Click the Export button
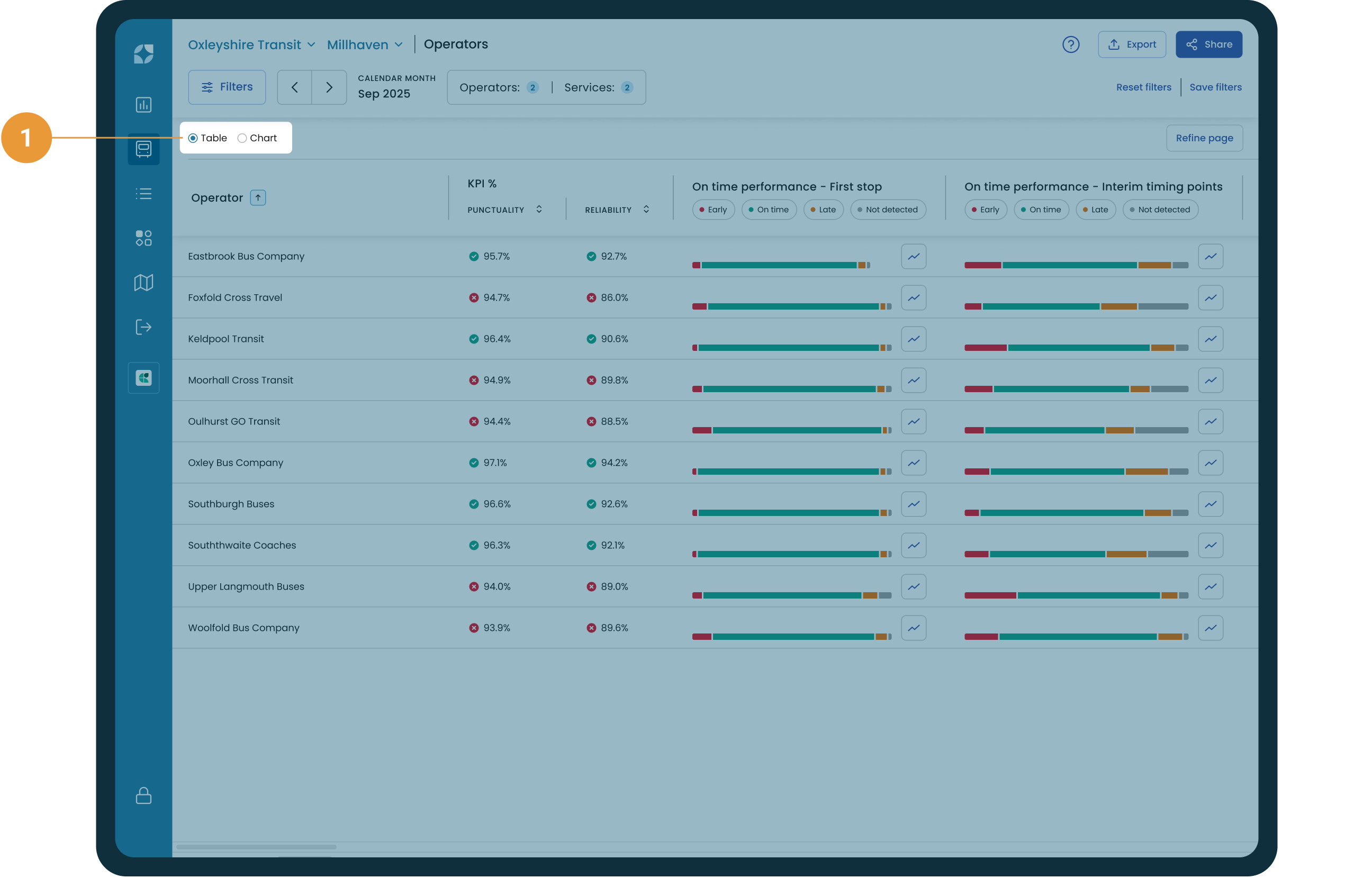The height and width of the screenshot is (878, 1372). click(x=1131, y=44)
